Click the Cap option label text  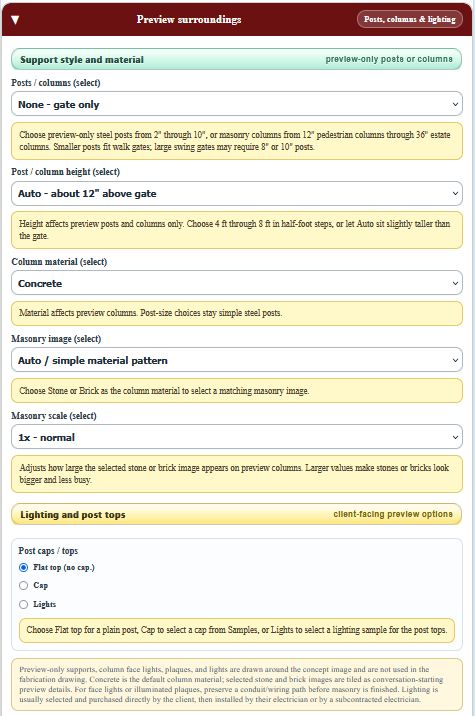point(40,585)
